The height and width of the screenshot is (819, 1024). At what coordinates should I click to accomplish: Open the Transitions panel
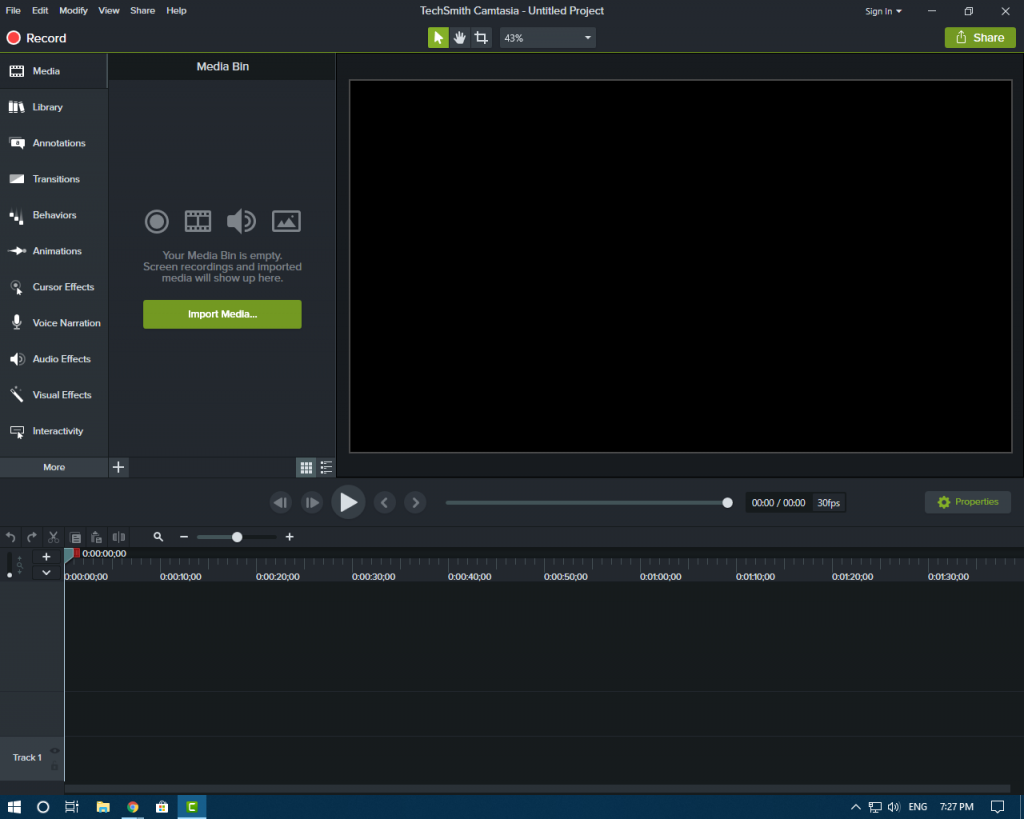tap(54, 179)
